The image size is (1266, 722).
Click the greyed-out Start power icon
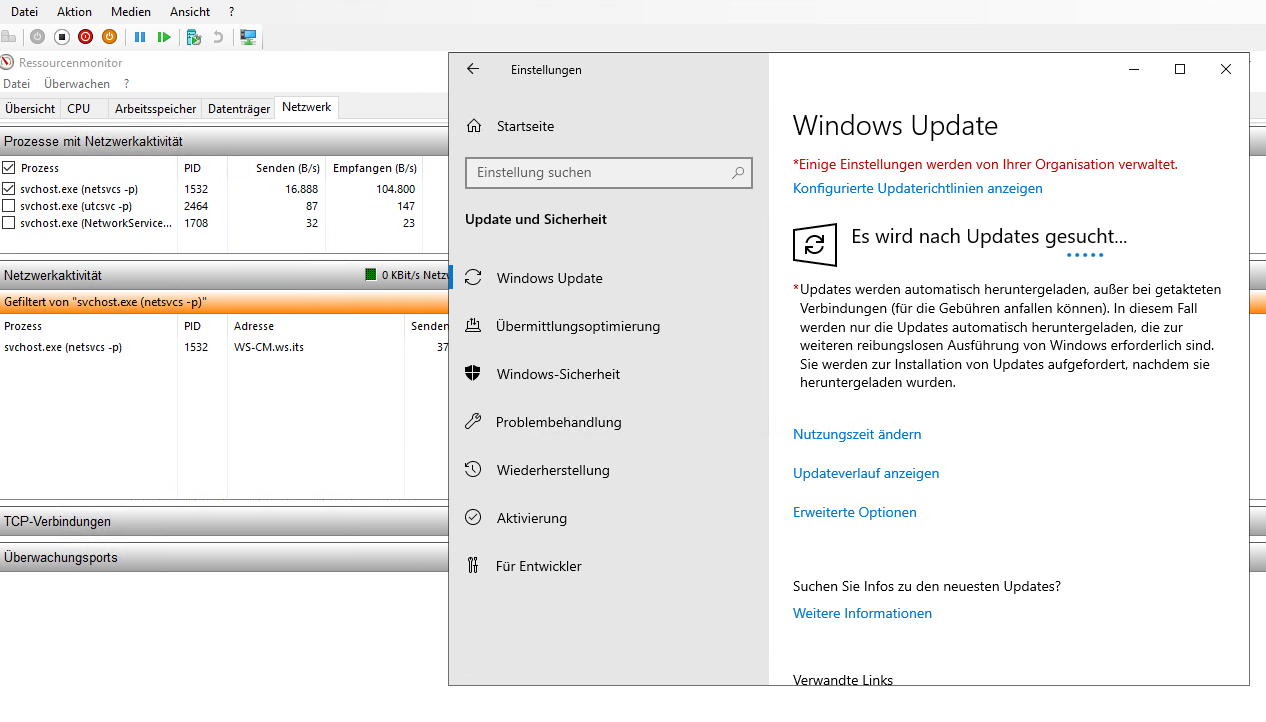pyautogui.click(x=37, y=37)
